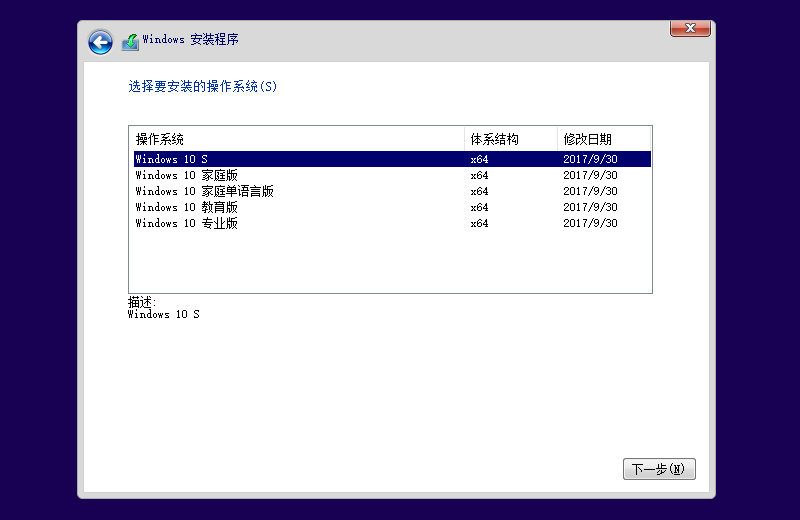
Task: Click the 体系结构 column header
Action: [x=511, y=139]
